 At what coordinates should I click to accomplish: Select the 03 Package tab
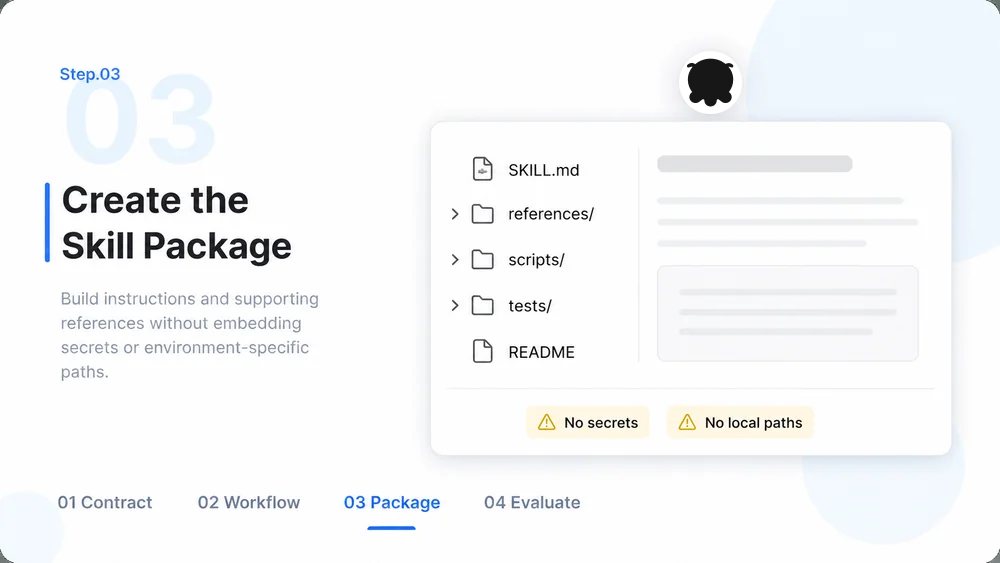coord(392,502)
